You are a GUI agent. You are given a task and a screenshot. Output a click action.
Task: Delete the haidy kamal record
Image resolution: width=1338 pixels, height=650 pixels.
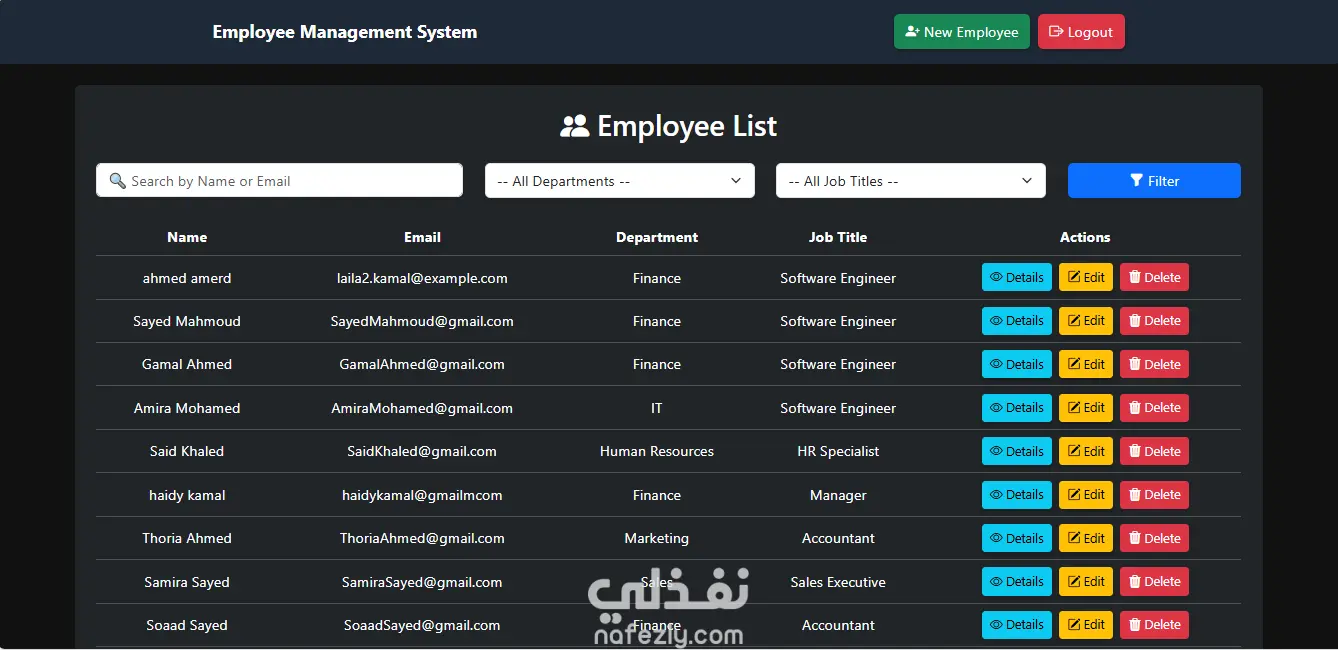(1154, 495)
